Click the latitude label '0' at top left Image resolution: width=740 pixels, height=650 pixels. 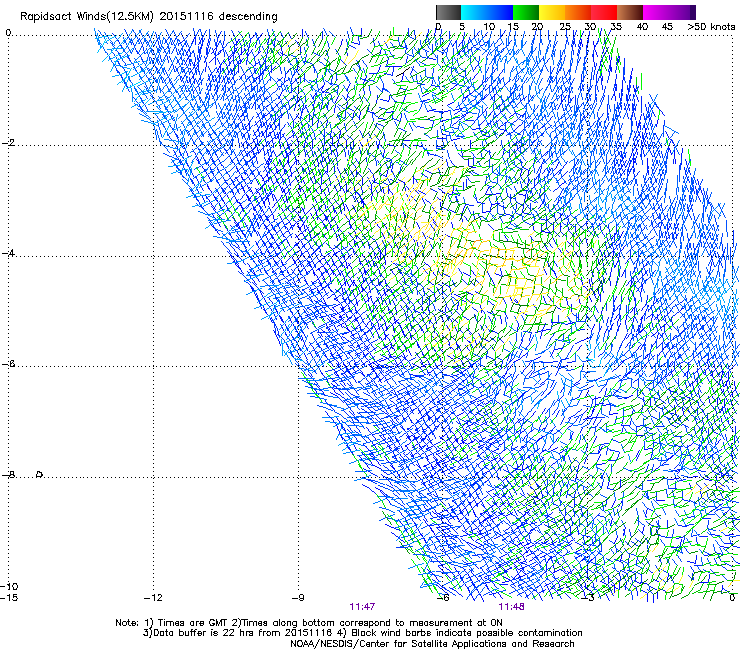click(x=8, y=33)
